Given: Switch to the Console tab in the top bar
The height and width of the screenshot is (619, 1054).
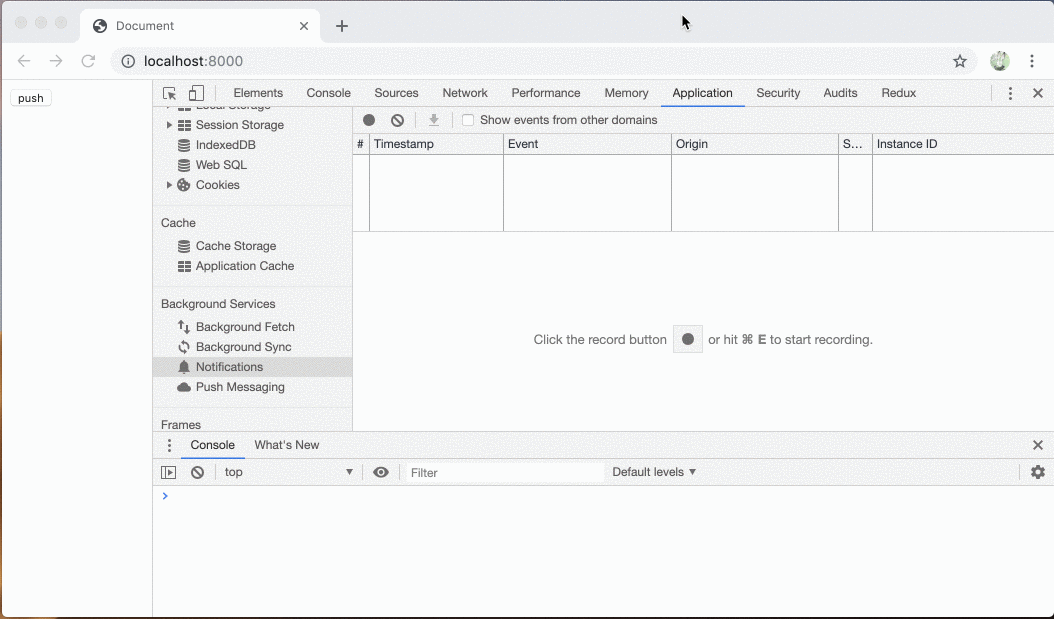Looking at the screenshot, I should 329,93.
